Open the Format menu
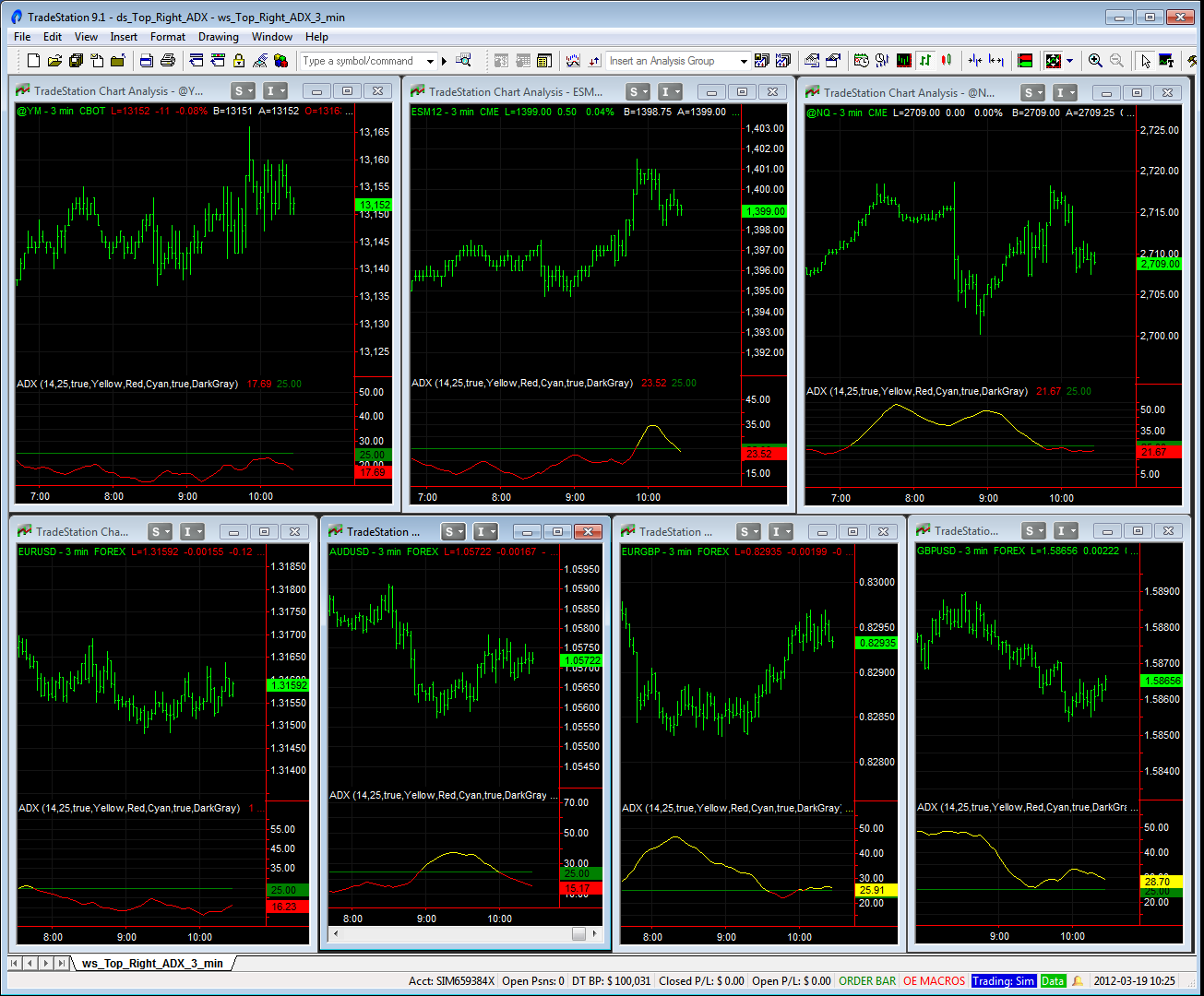 pos(168,37)
